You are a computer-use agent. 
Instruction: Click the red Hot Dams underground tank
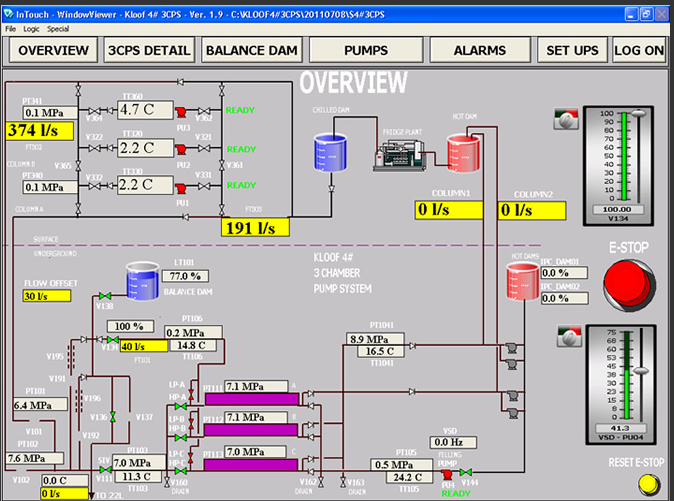pos(523,281)
